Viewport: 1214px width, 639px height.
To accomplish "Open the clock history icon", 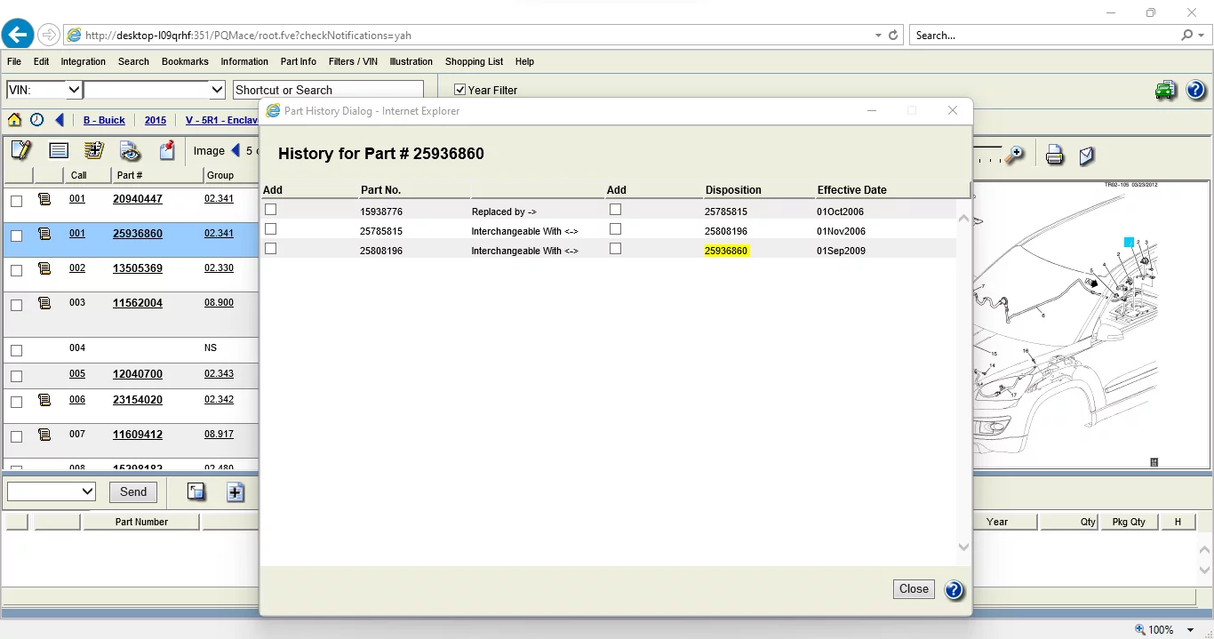I will click(37, 120).
